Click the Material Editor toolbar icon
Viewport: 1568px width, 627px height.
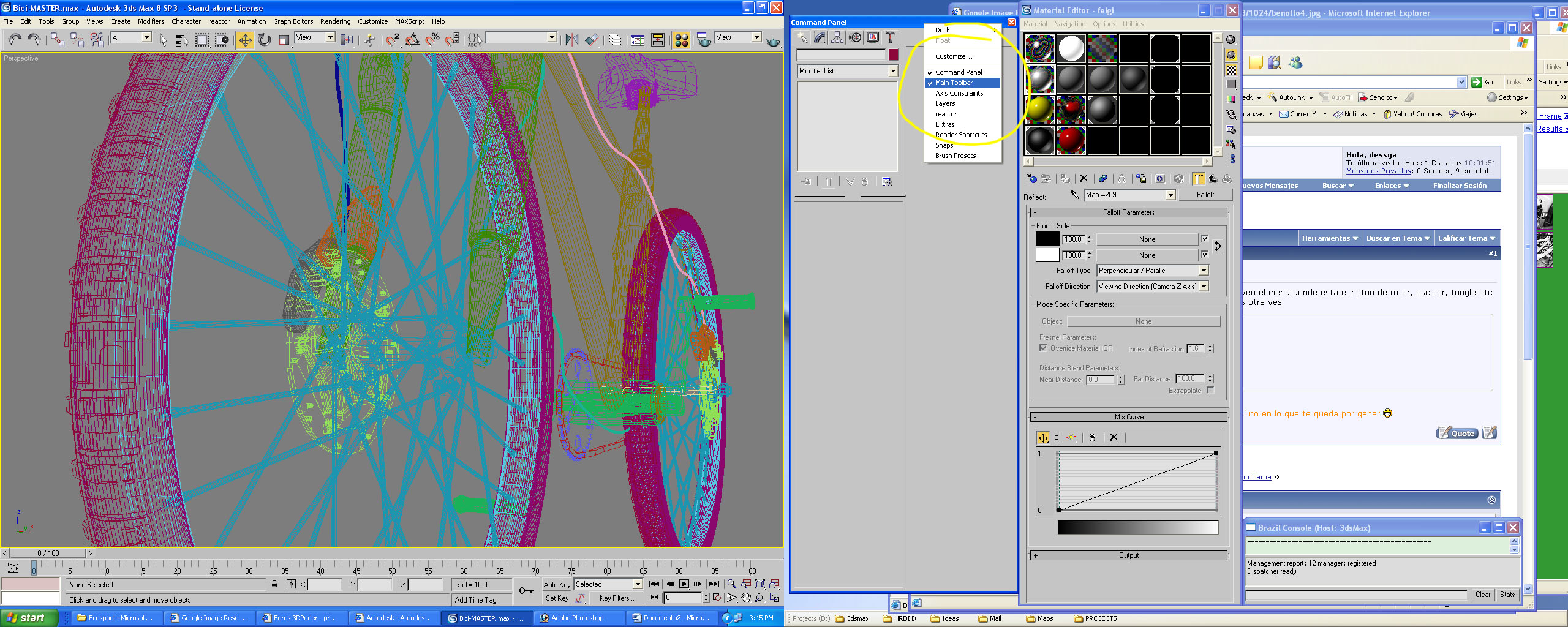pos(681,40)
